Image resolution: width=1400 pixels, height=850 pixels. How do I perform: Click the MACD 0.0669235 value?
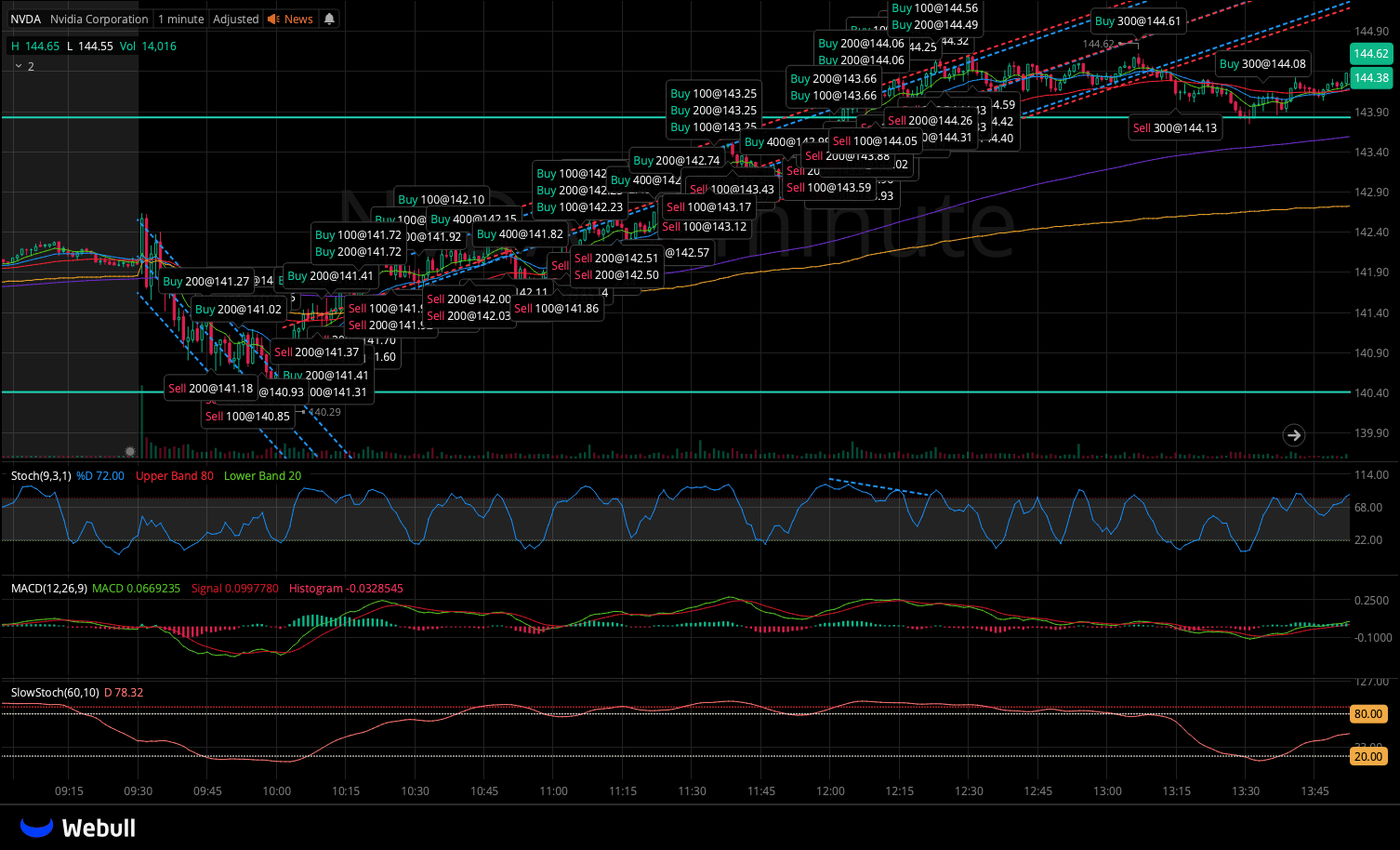tap(137, 589)
